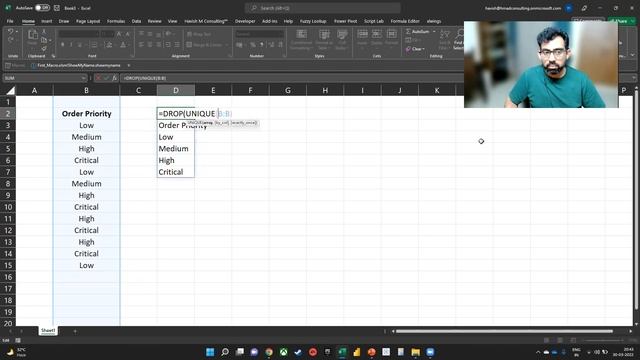Toggle Bold formatting
The image size is (640, 360).
pyautogui.click(x=62, y=44)
